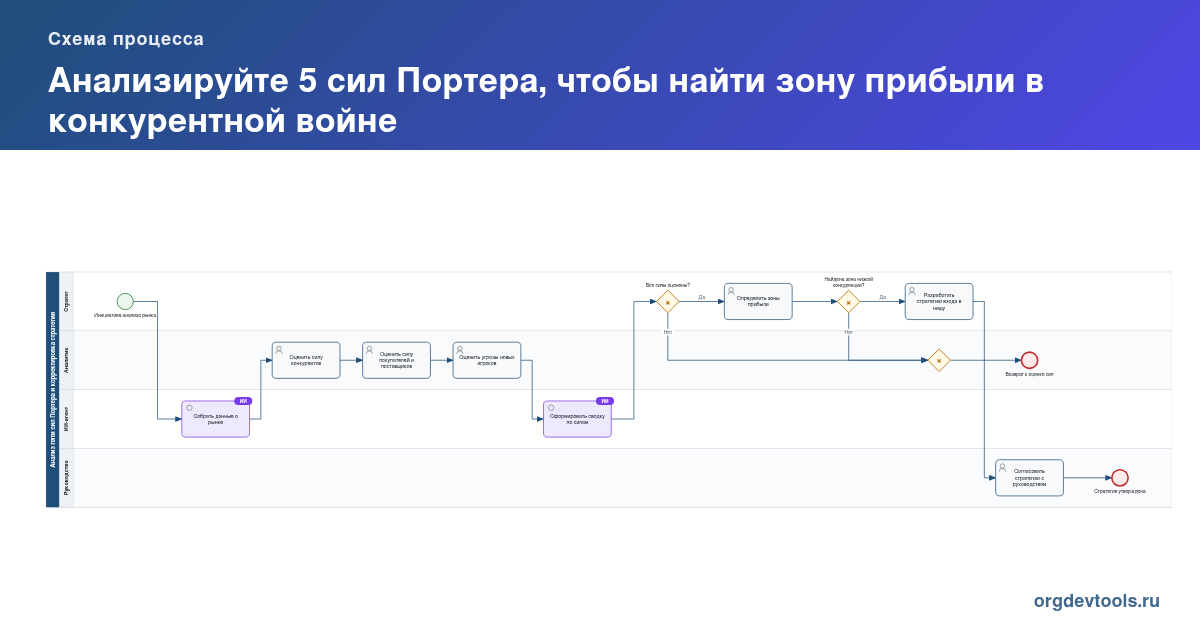Click user icon in 'Оценить силу конкурентов' task
Screen dimensions: 1200x630
coord(279,350)
